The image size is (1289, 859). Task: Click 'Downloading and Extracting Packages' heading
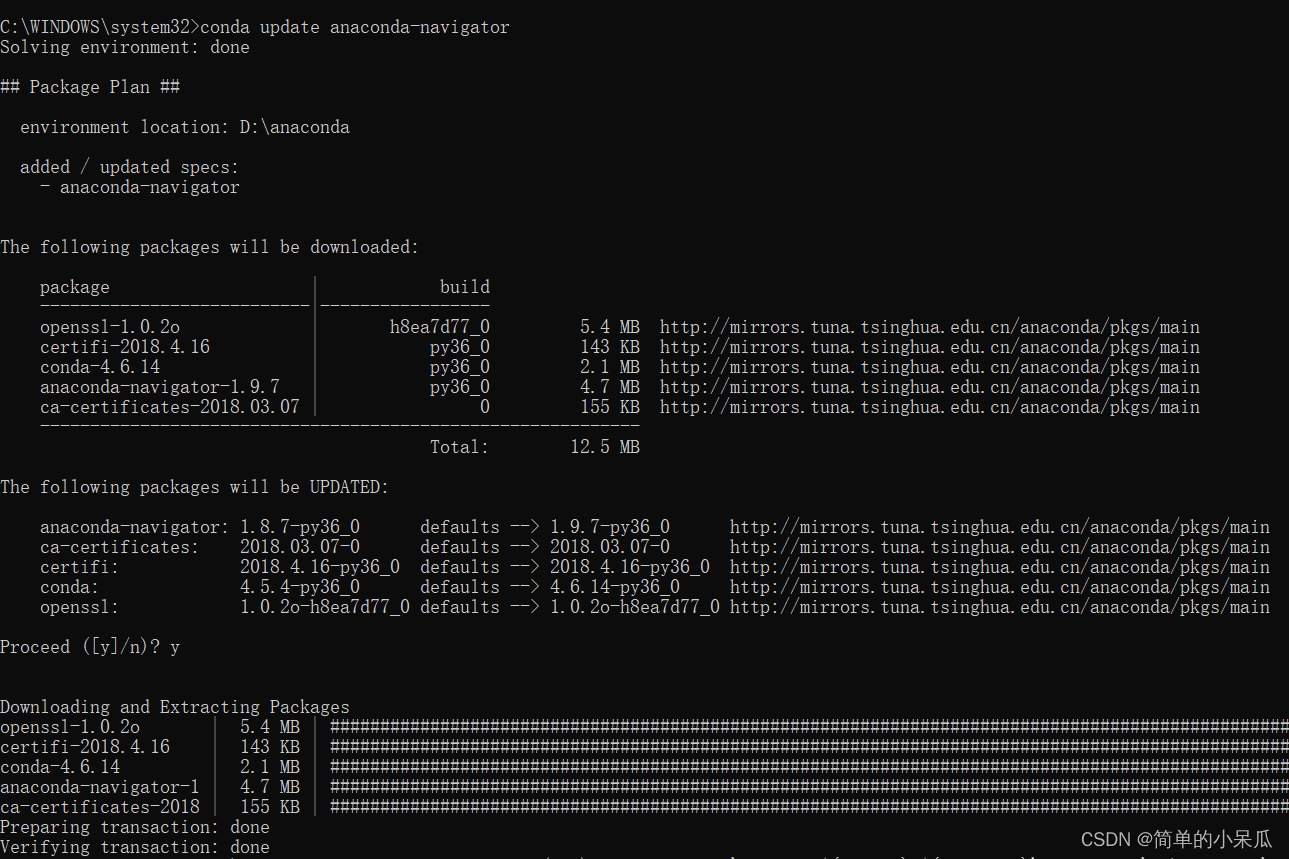[175, 707]
